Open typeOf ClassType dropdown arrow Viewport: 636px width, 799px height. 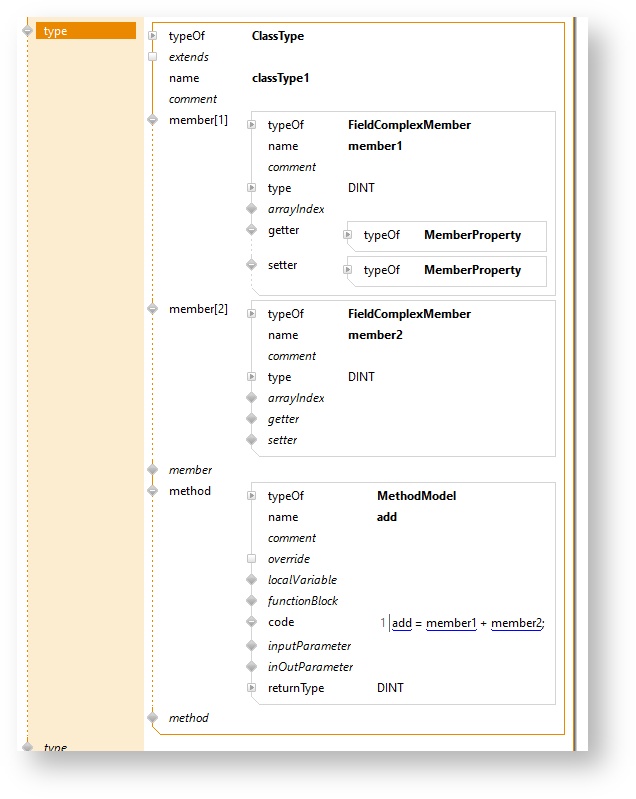[152, 36]
